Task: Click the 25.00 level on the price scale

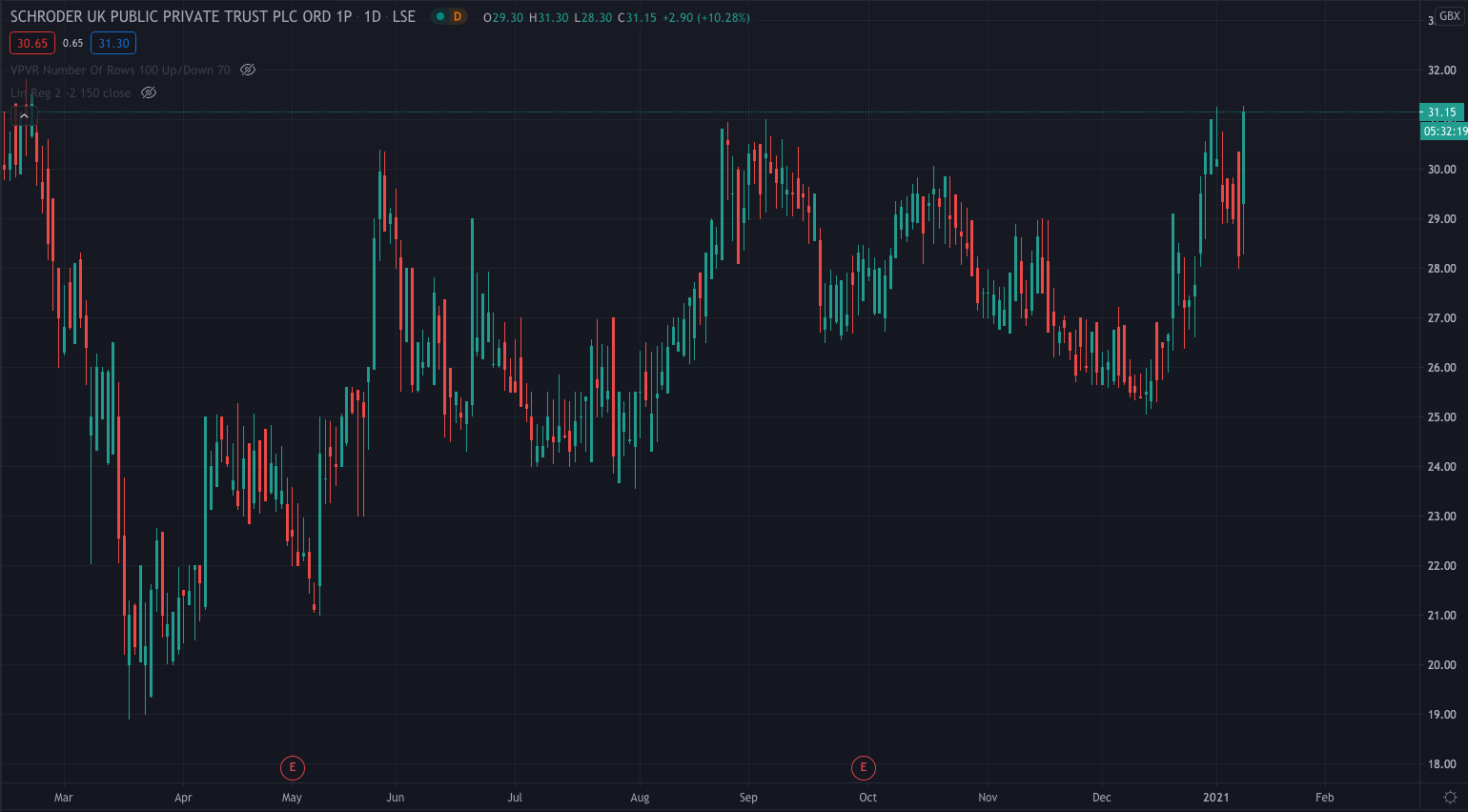Action: point(1441,417)
